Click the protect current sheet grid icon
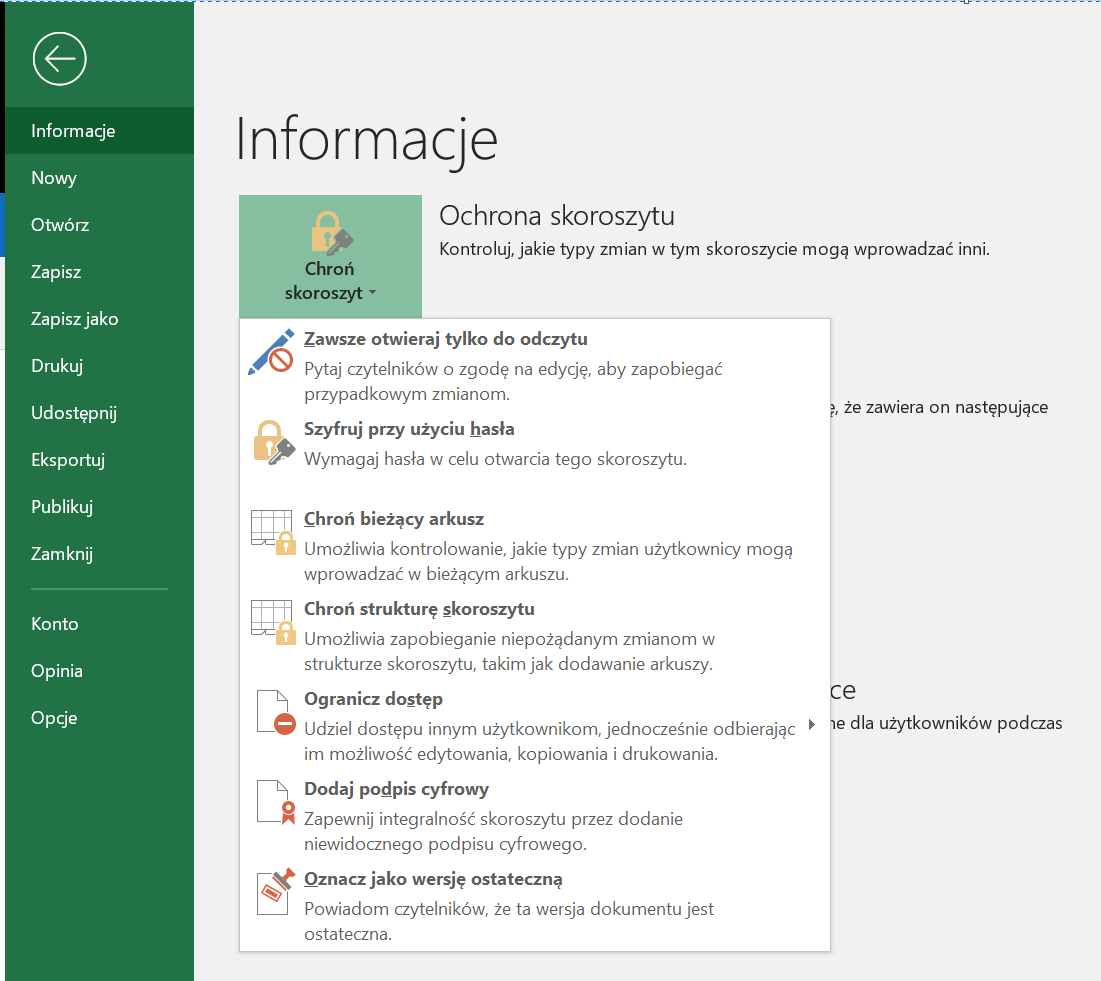 [x=273, y=532]
